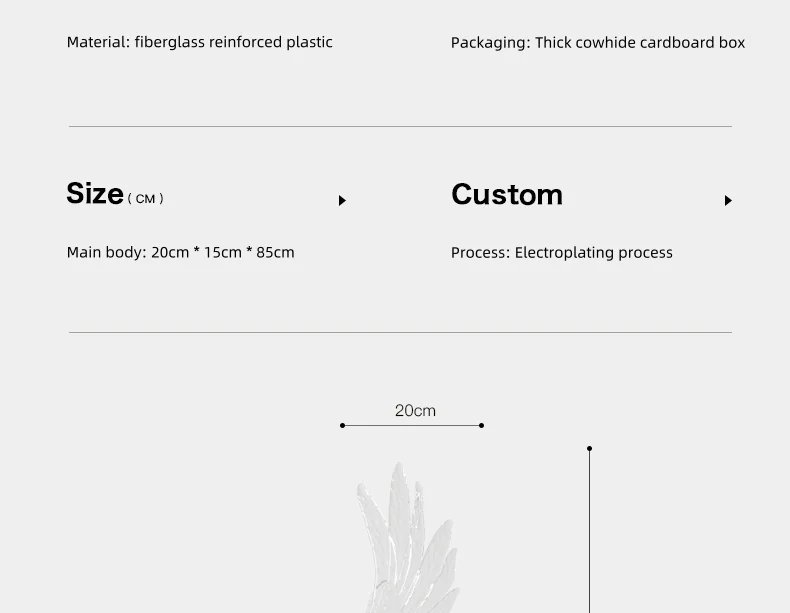Viewport: 790px width, 613px height.
Task: Select the Material fiberglass reinforced plastic text
Action: [x=200, y=42]
